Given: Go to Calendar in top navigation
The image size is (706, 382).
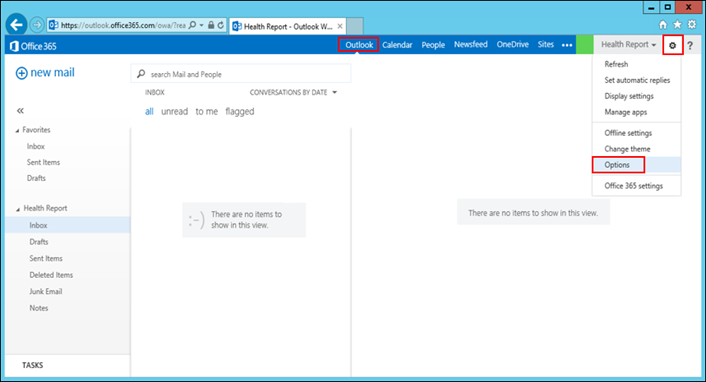Looking at the screenshot, I should click(397, 45).
